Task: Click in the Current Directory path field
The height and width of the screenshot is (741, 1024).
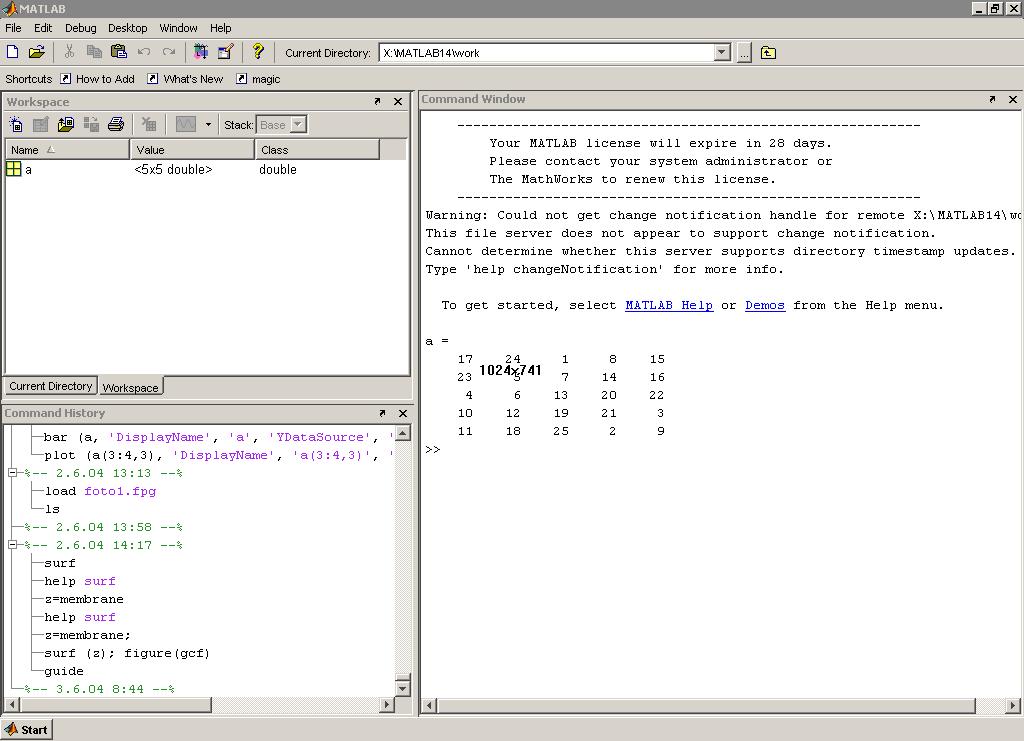Action: pos(547,53)
